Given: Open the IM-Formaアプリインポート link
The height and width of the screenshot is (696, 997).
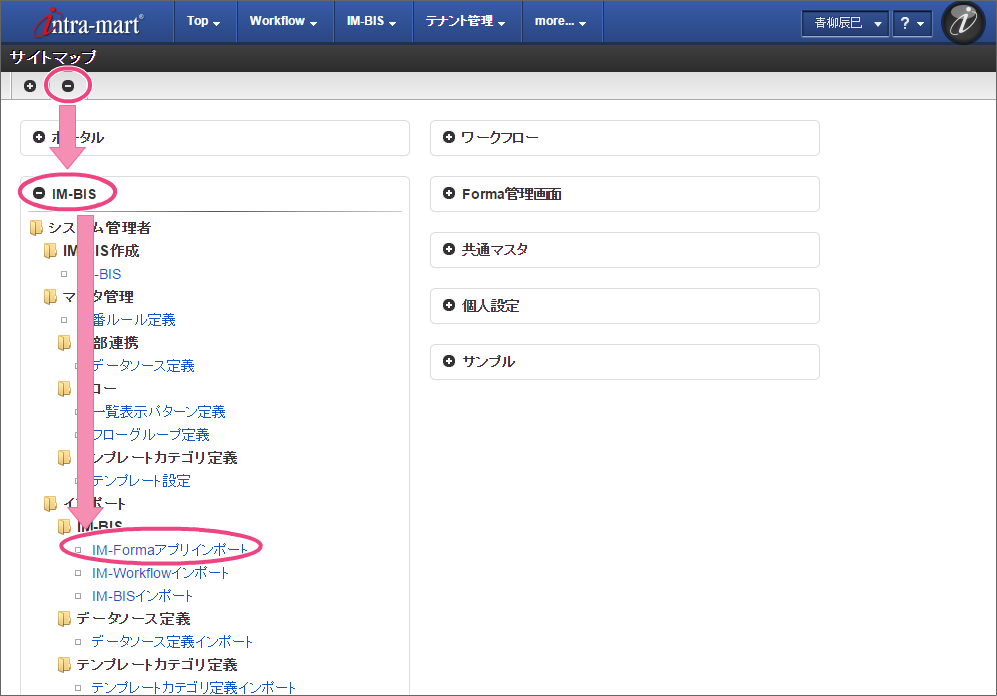Looking at the screenshot, I should 170,550.
